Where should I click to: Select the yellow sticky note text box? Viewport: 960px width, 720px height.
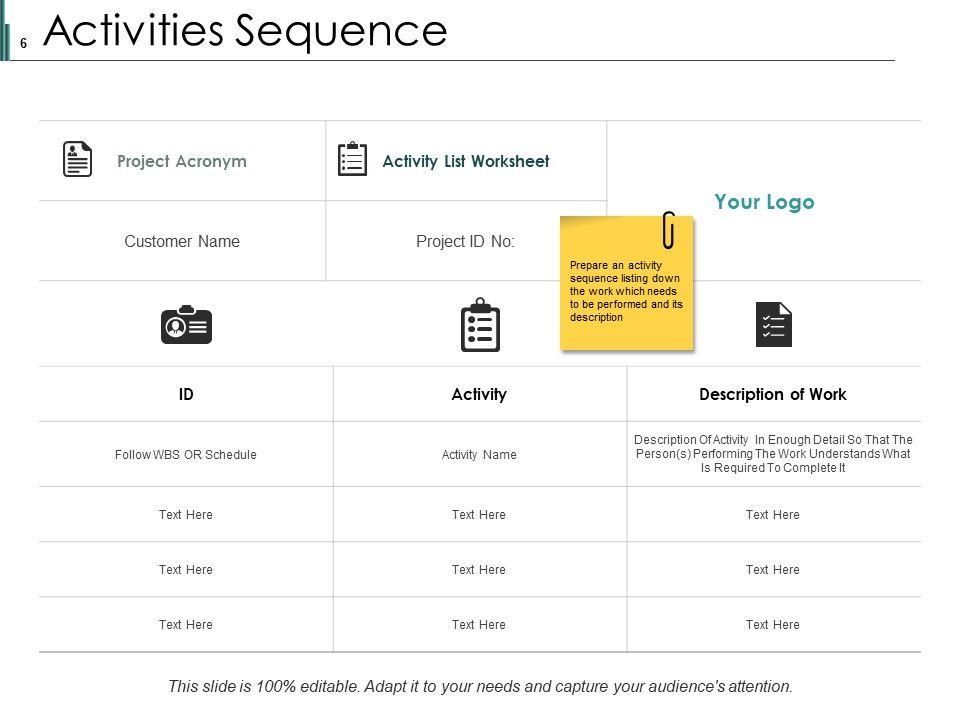coord(626,292)
